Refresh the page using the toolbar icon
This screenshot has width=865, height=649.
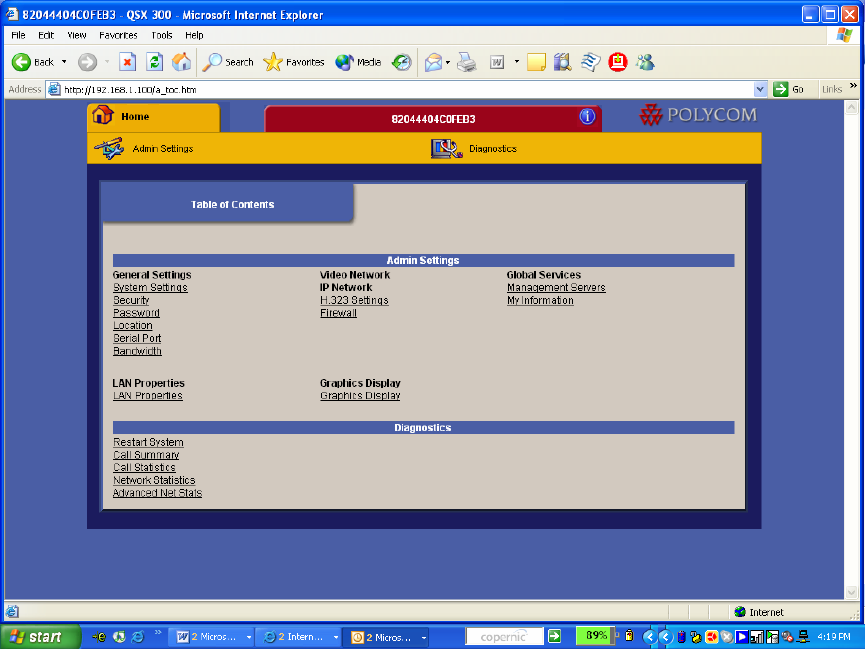pyautogui.click(x=154, y=62)
